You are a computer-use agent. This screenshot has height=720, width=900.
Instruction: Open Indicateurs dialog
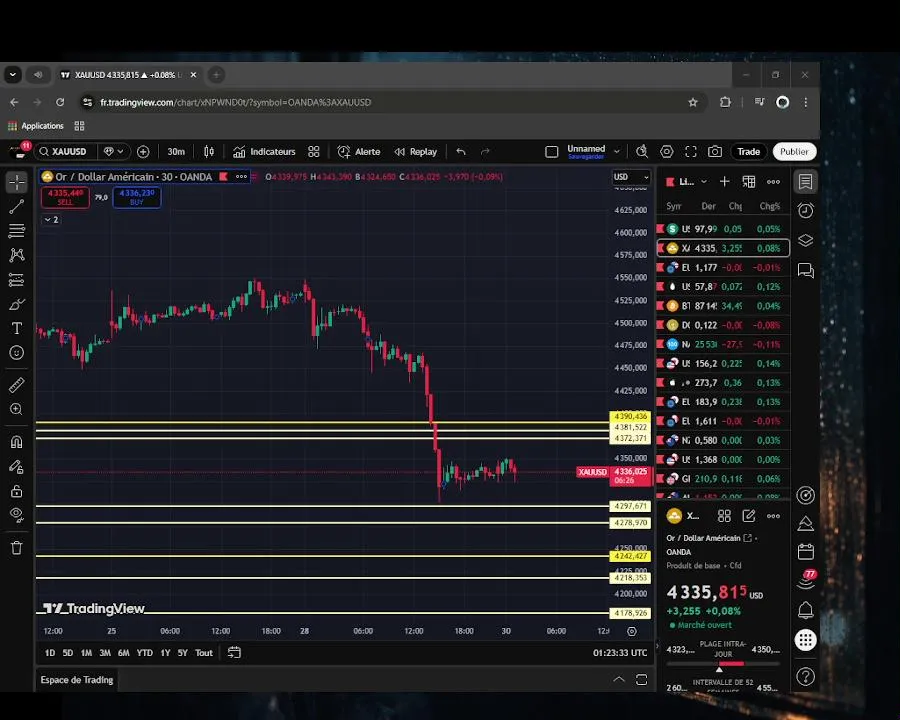pos(264,152)
